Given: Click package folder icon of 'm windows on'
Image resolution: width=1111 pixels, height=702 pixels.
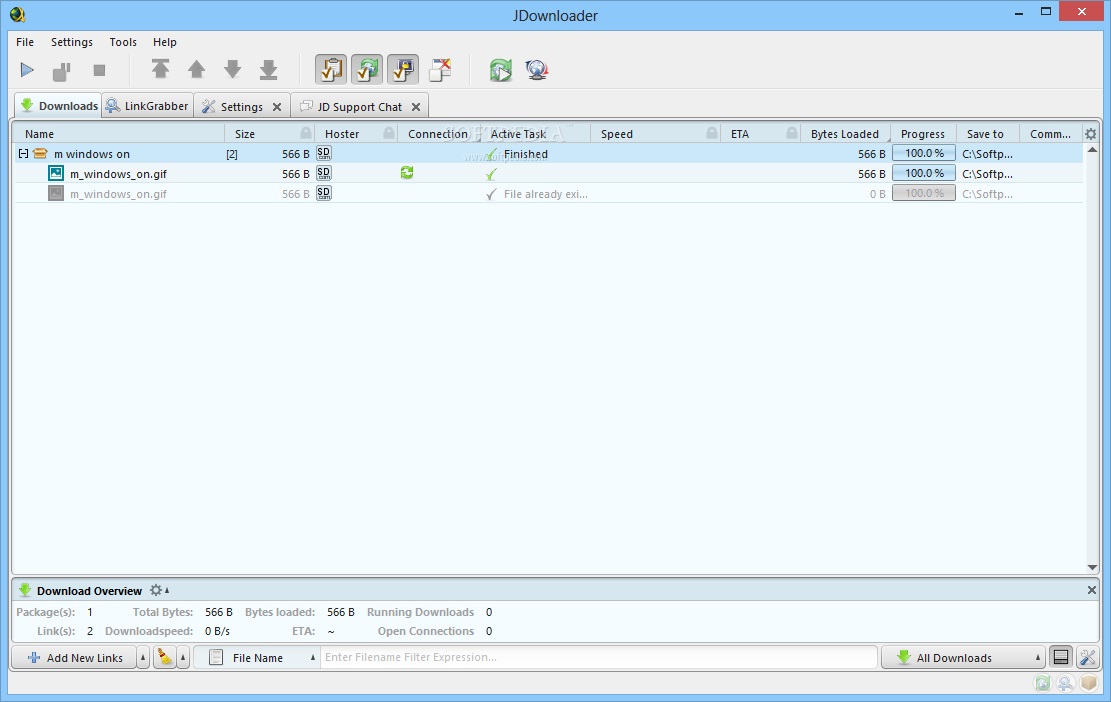Looking at the screenshot, I should pyautogui.click(x=40, y=153).
